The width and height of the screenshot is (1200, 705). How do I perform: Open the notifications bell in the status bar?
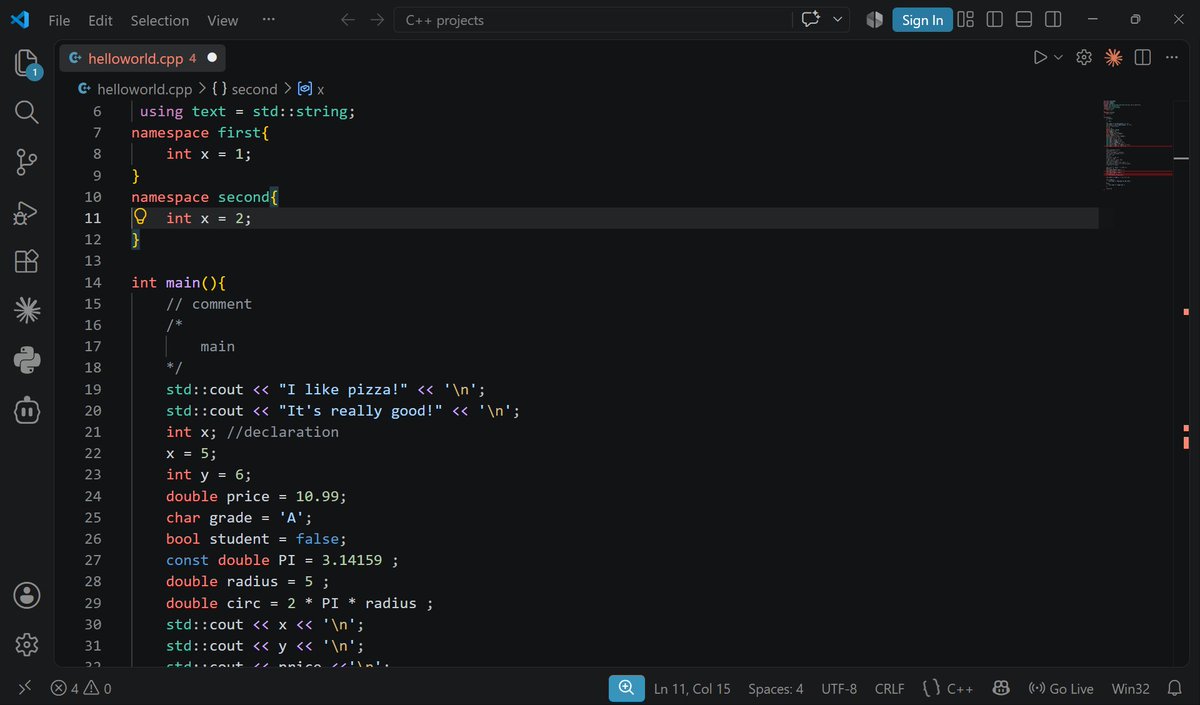(1172, 688)
